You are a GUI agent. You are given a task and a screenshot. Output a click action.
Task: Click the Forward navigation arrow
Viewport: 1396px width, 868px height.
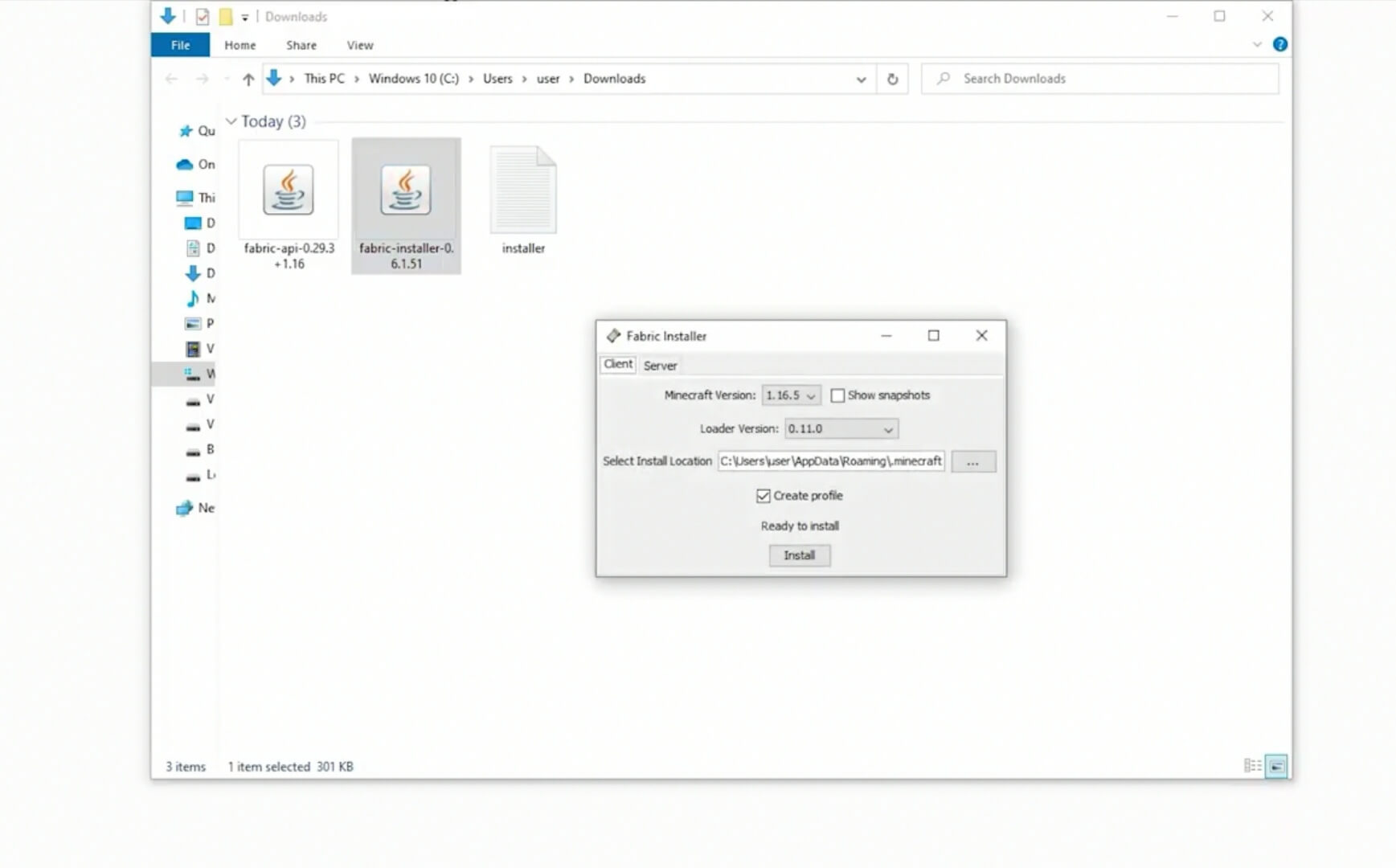(202, 79)
